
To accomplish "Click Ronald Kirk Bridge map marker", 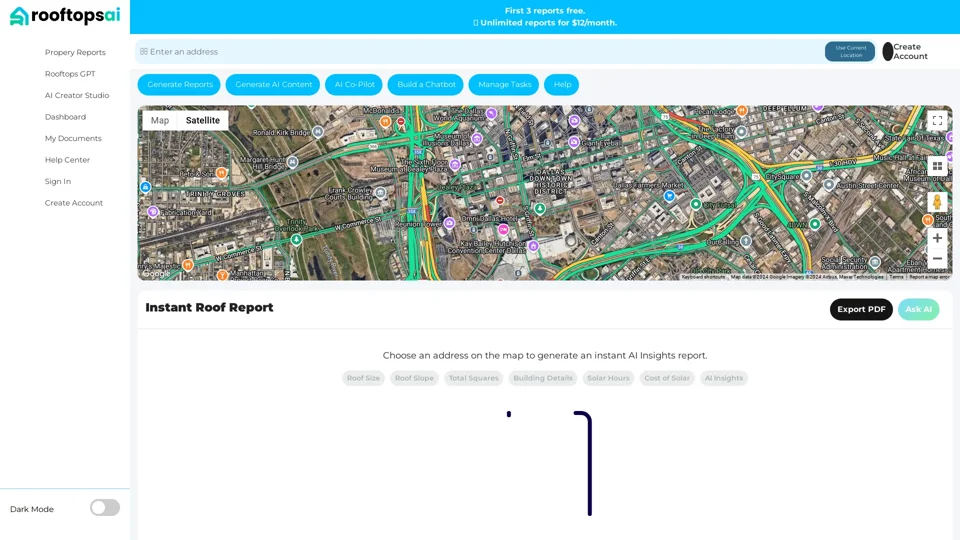I will point(318,132).
